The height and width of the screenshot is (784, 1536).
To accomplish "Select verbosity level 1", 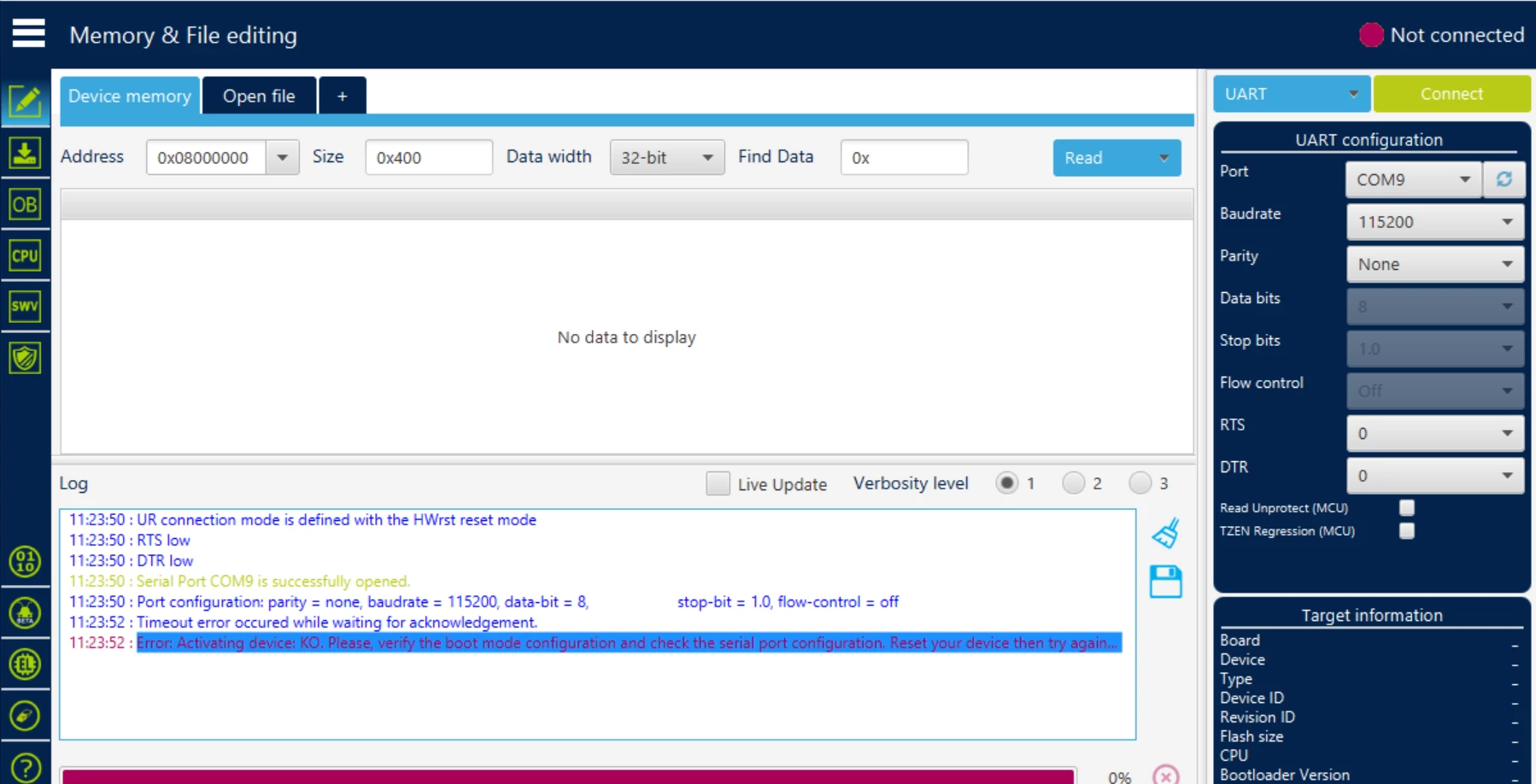I will coord(1007,483).
